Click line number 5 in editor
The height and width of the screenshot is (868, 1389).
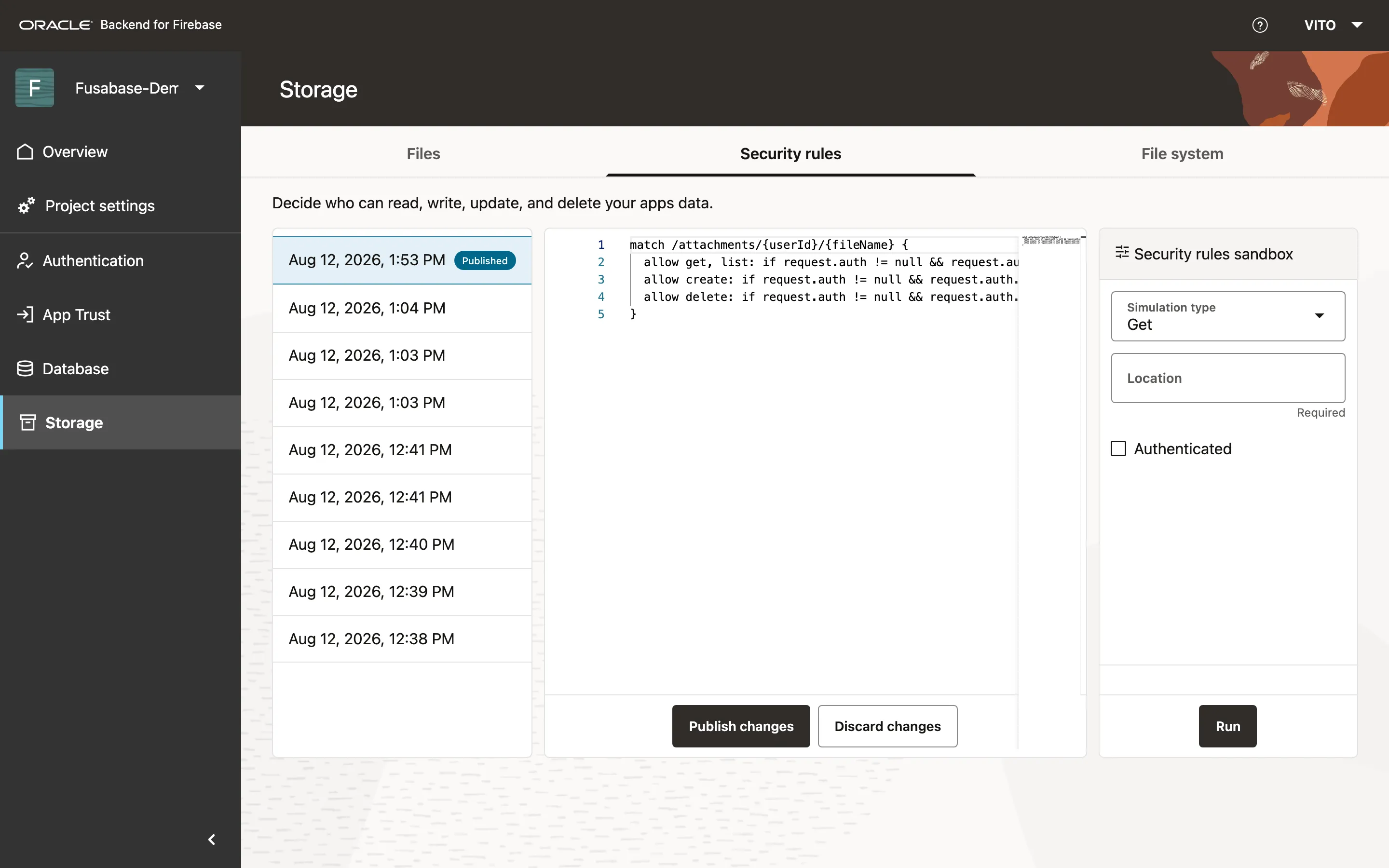(x=601, y=314)
